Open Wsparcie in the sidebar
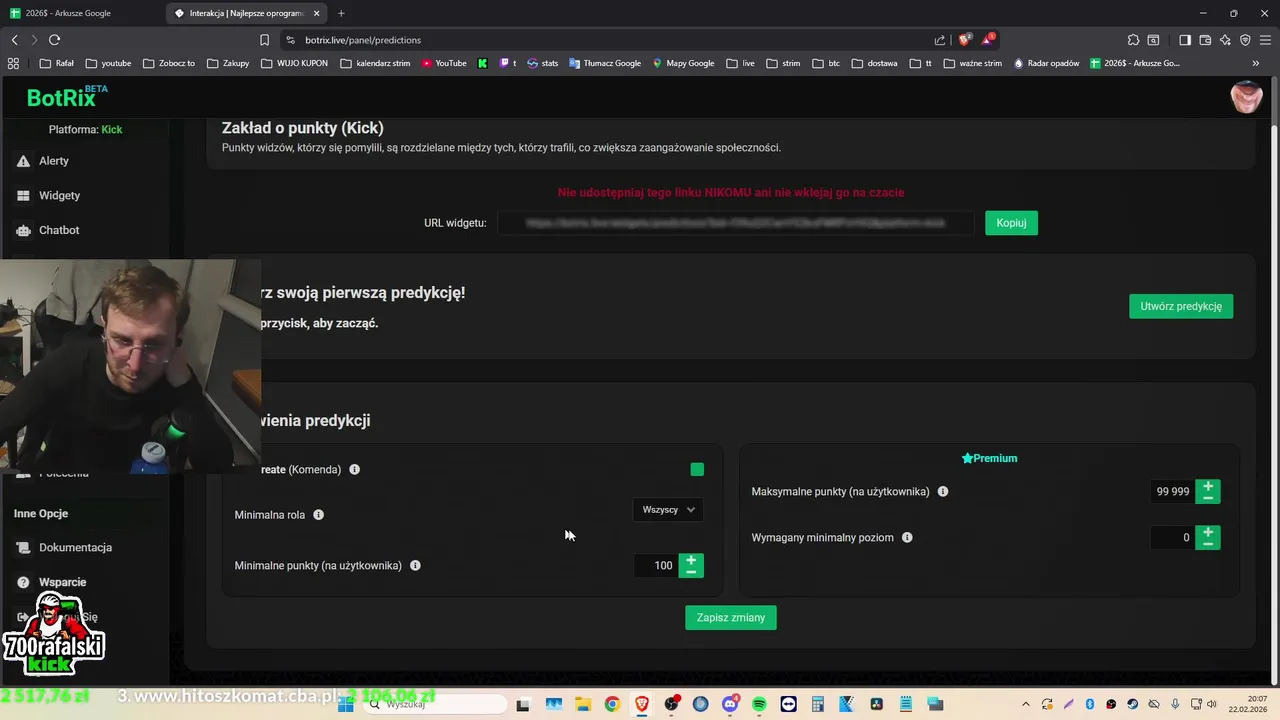Image resolution: width=1280 pixels, height=720 pixels. (x=62, y=582)
